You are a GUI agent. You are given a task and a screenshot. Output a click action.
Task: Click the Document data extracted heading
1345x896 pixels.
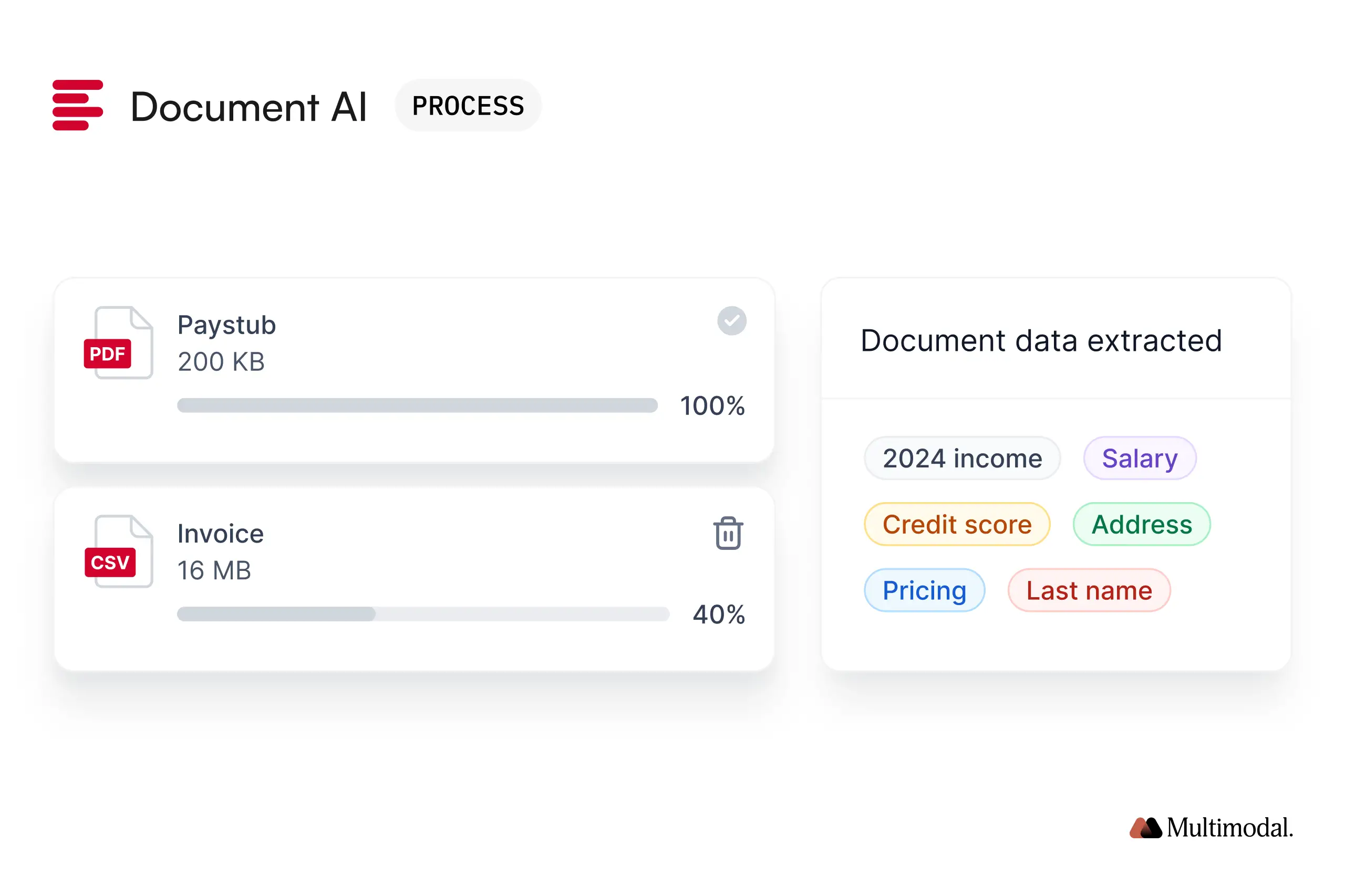click(1040, 340)
